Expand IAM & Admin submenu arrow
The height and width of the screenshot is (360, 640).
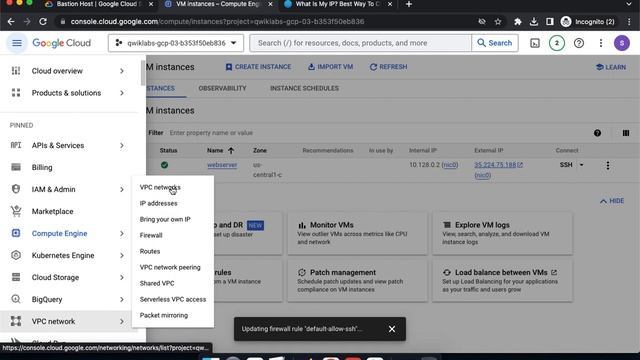pyautogui.click(x=122, y=189)
